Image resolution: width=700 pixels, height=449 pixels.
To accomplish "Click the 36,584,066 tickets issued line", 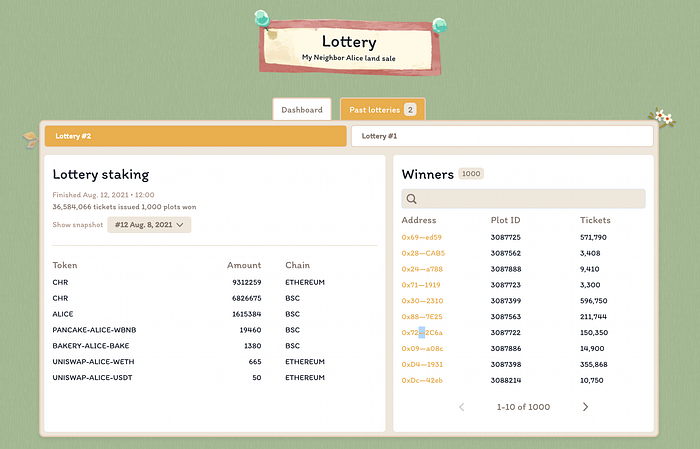I will tap(124, 207).
